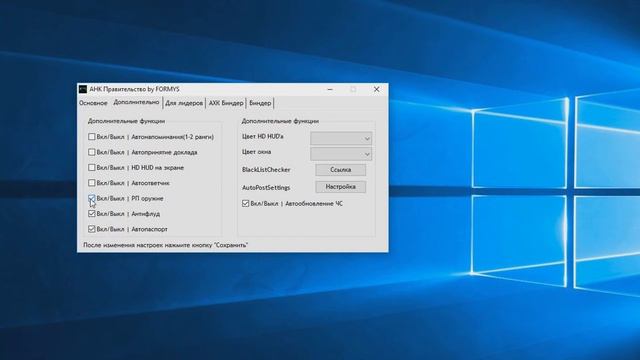The height and width of the screenshot is (360, 640).
Task: Minimize the AHK Правительство window
Action: (x=330, y=89)
